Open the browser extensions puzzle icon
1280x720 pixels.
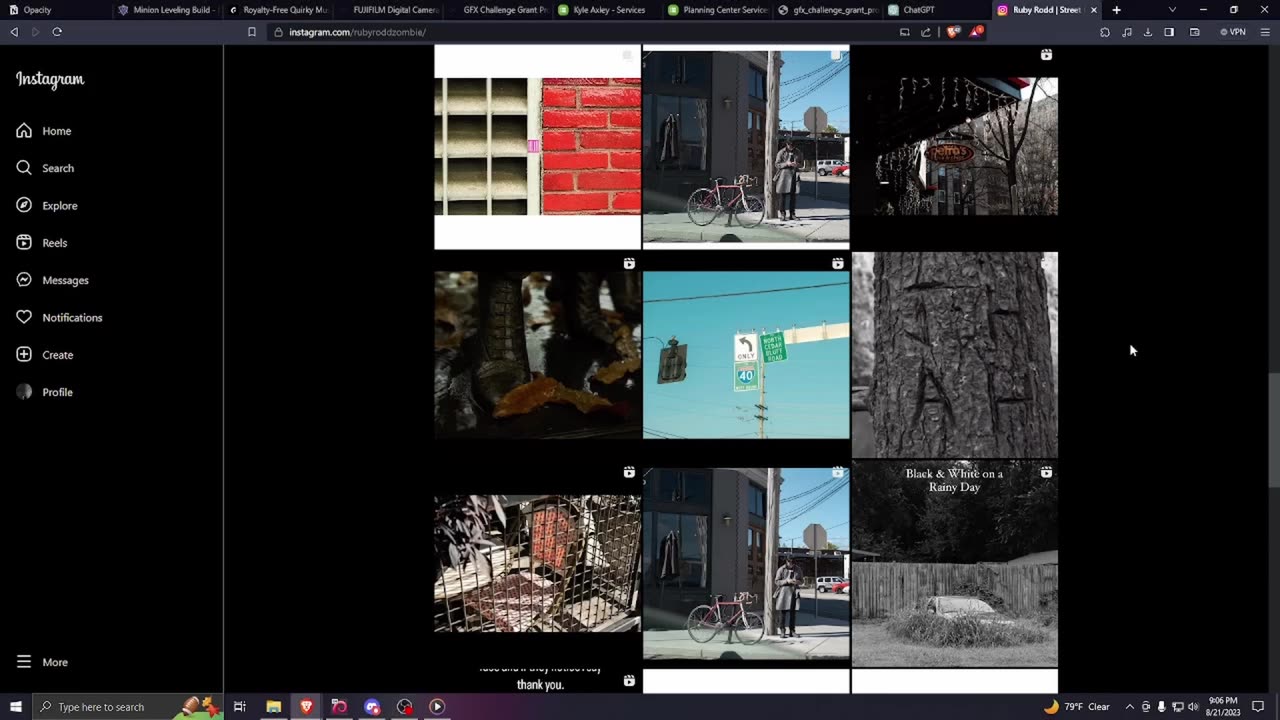[1105, 32]
